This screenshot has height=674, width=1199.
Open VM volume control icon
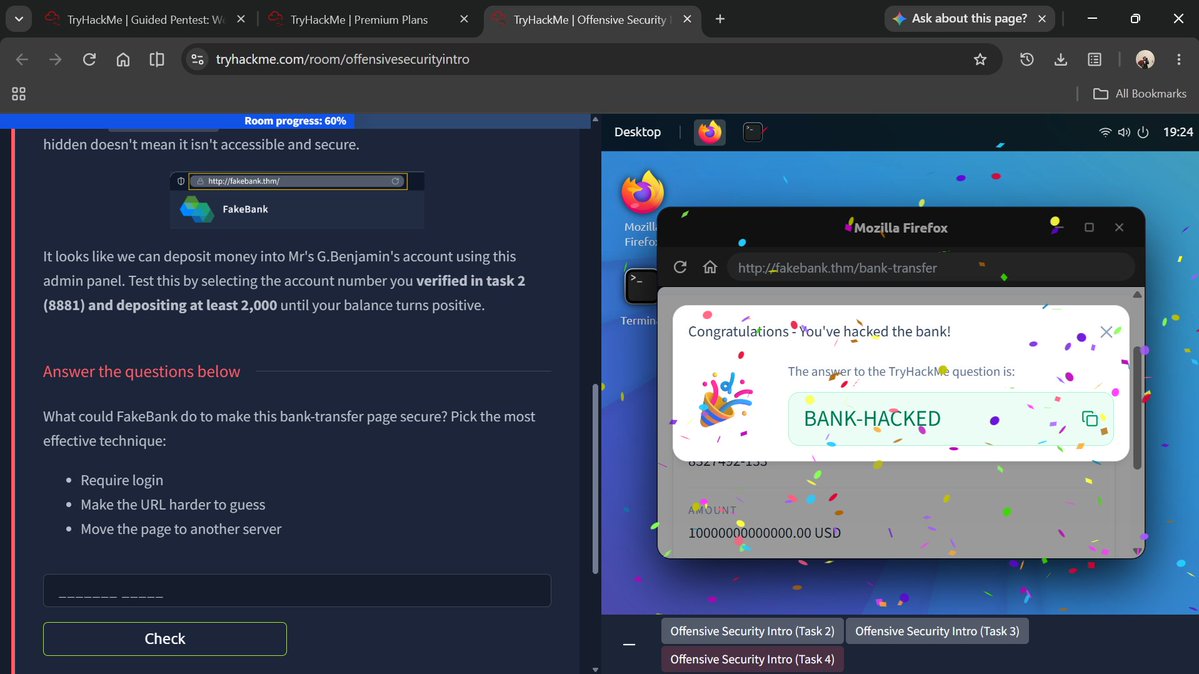point(1123,132)
